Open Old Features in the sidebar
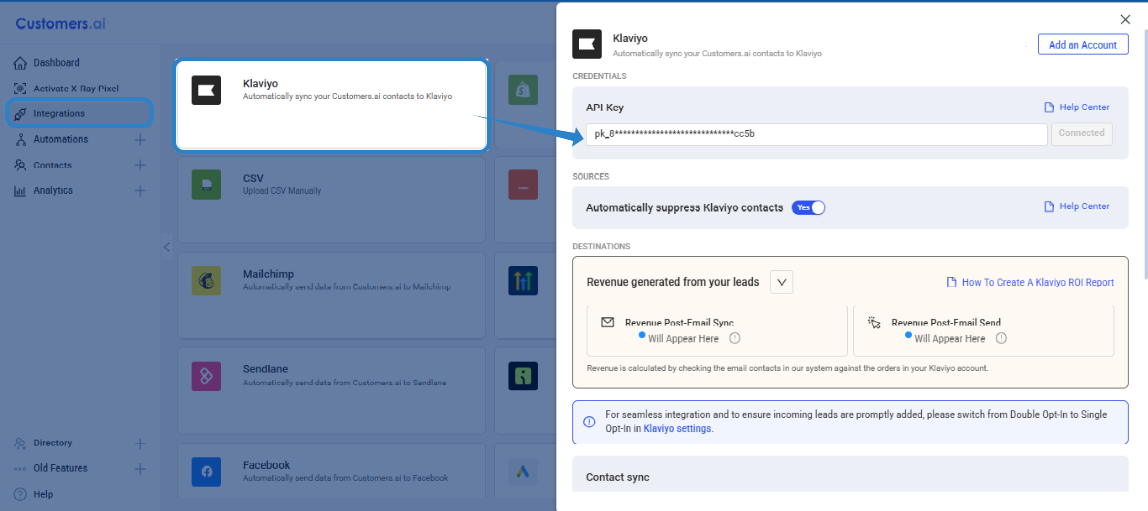This screenshot has width=1148, height=511. 59,469
